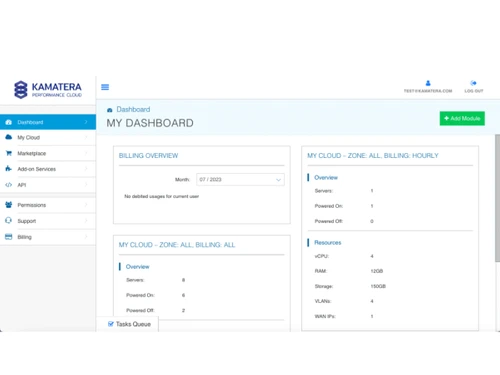Image resolution: width=500 pixels, height=375 pixels.
Task: Expand the Dashboard chevron arrow
Action: (86, 122)
